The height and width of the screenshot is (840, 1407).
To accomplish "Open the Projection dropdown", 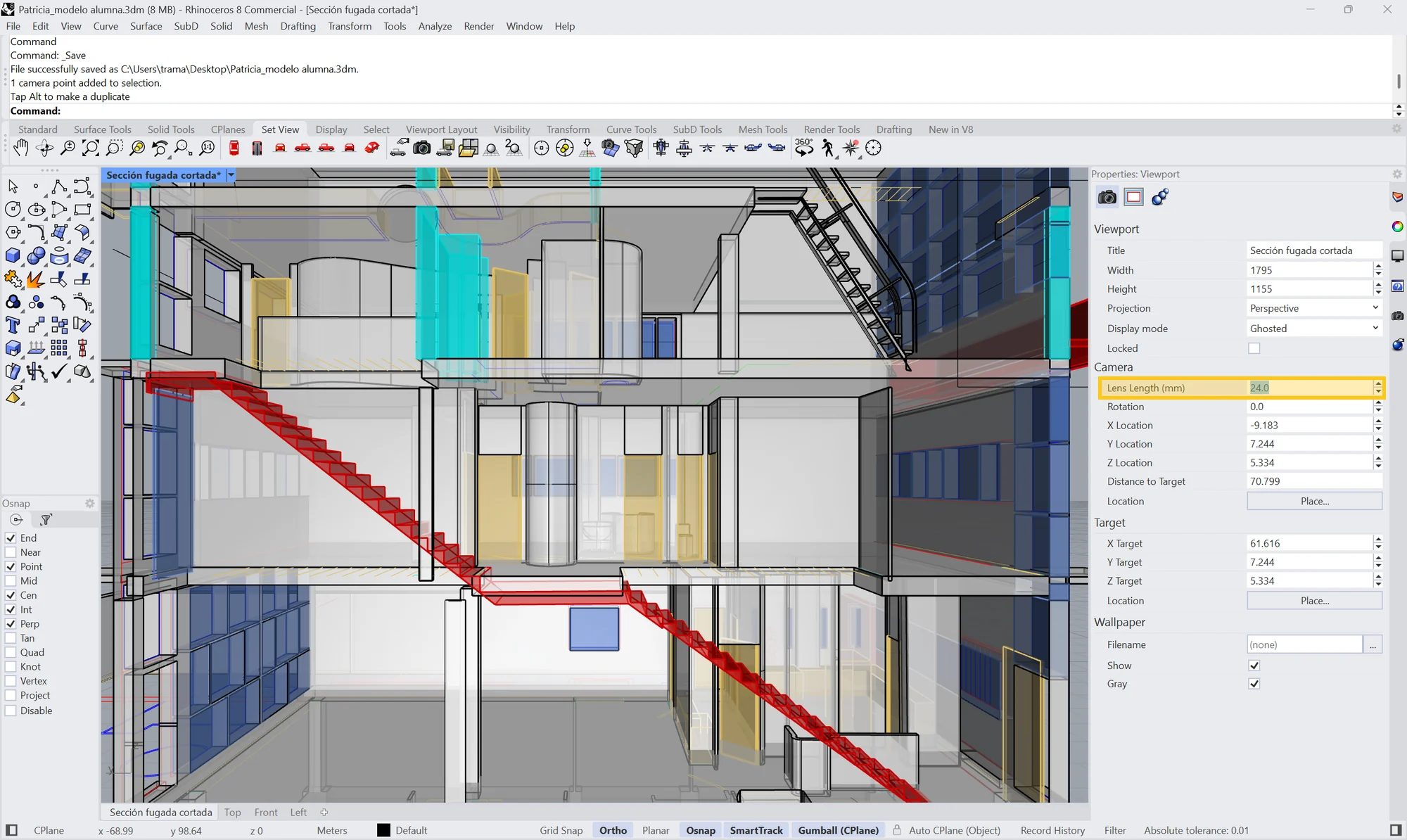I will 1313,308.
